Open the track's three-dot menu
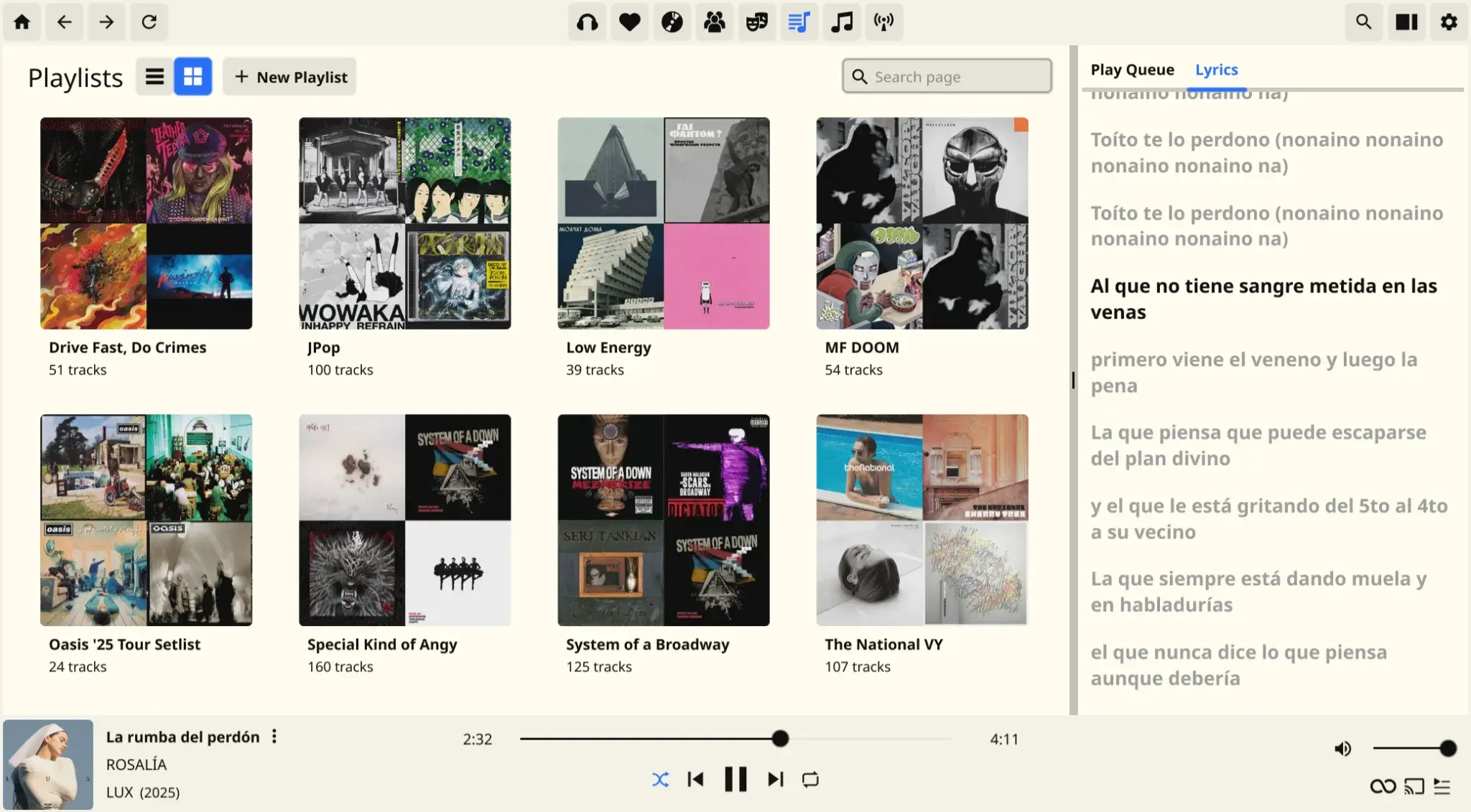 pos(274,737)
